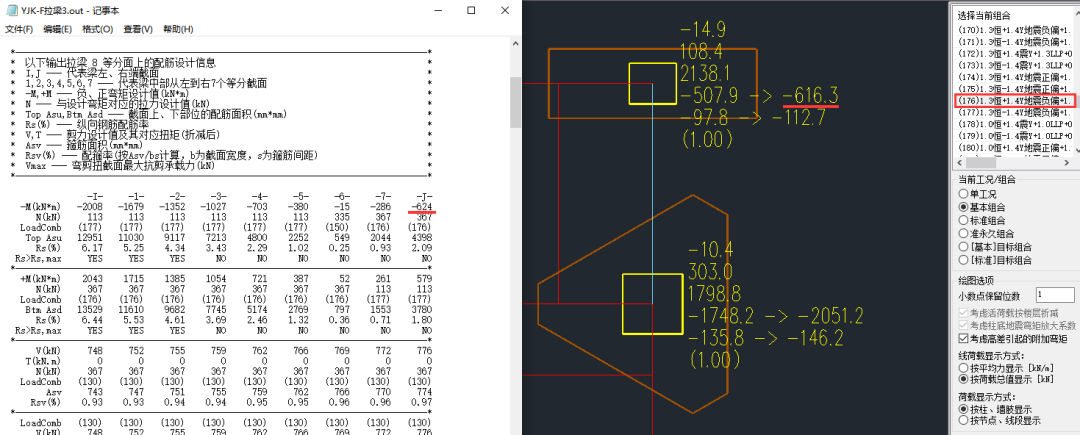
Task: Select combination (174) in the list
Action: tap(1013, 78)
